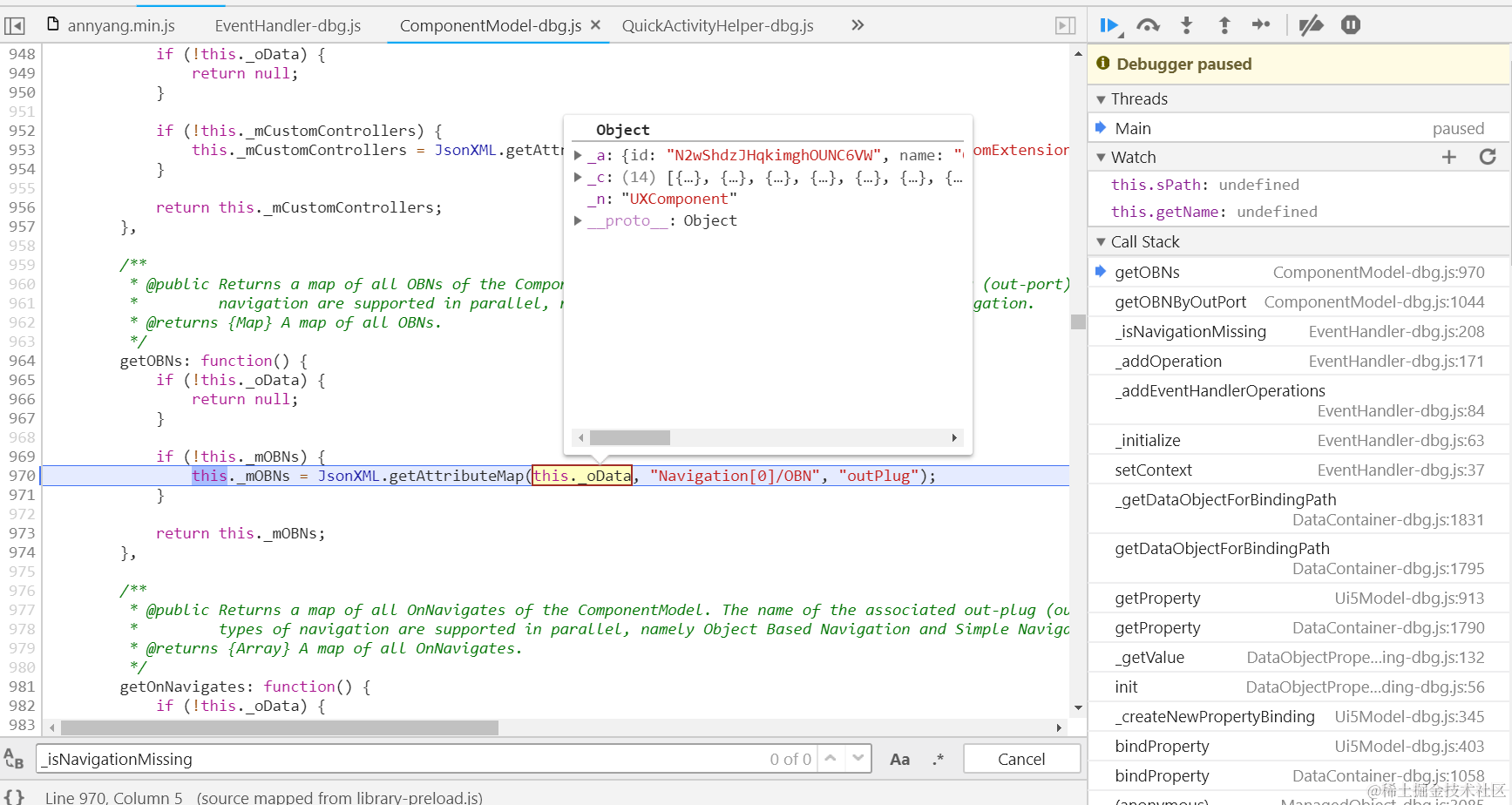Click the highlighted this._oData expression

[582, 476]
